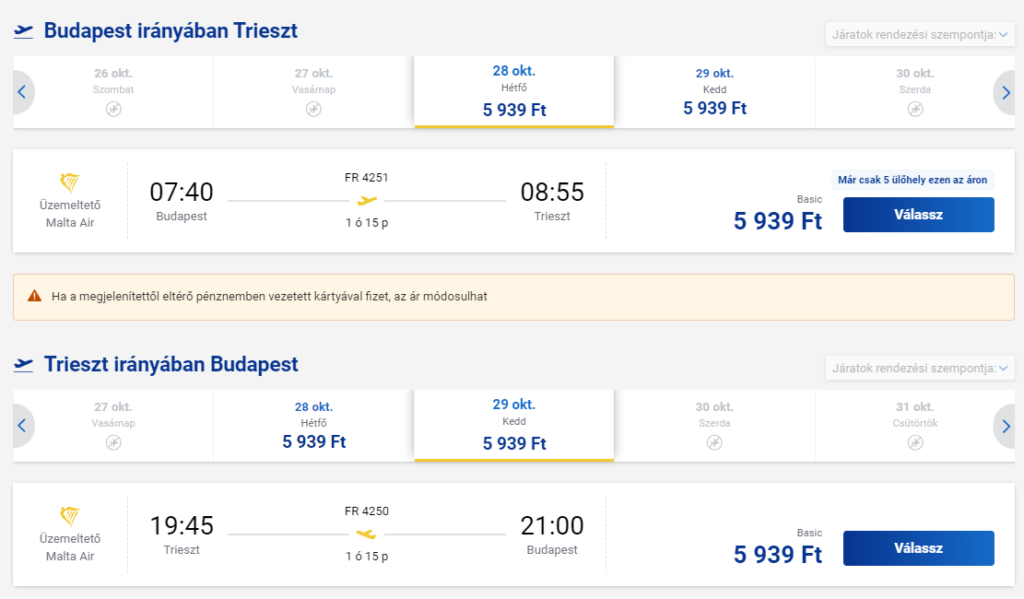Select the 28 okt. Hétfő return date tab
Image resolution: width=1024 pixels, height=599 pixels.
pyautogui.click(x=313, y=426)
